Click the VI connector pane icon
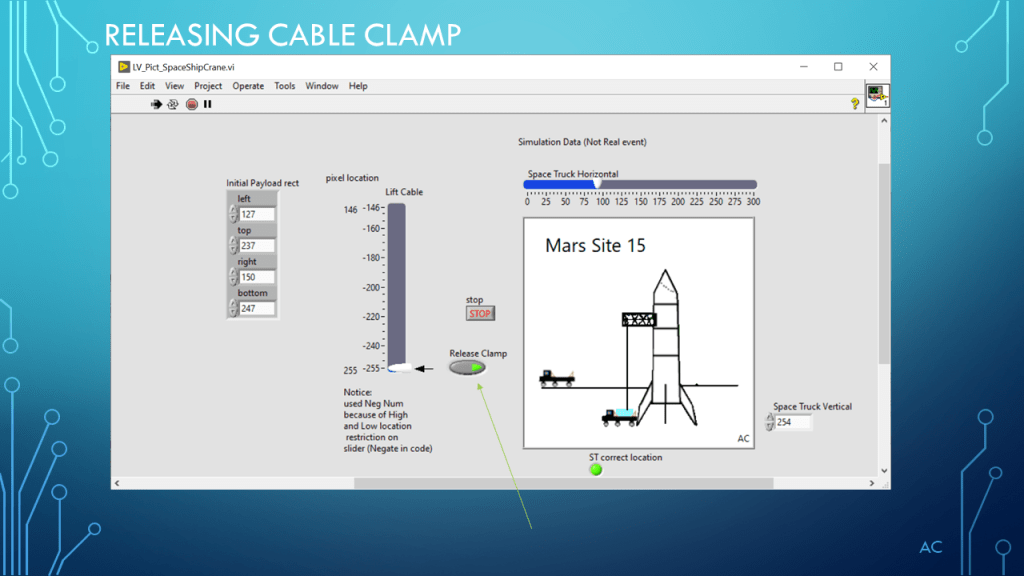This screenshot has height=576, width=1024. pyautogui.click(x=877, y=96)
